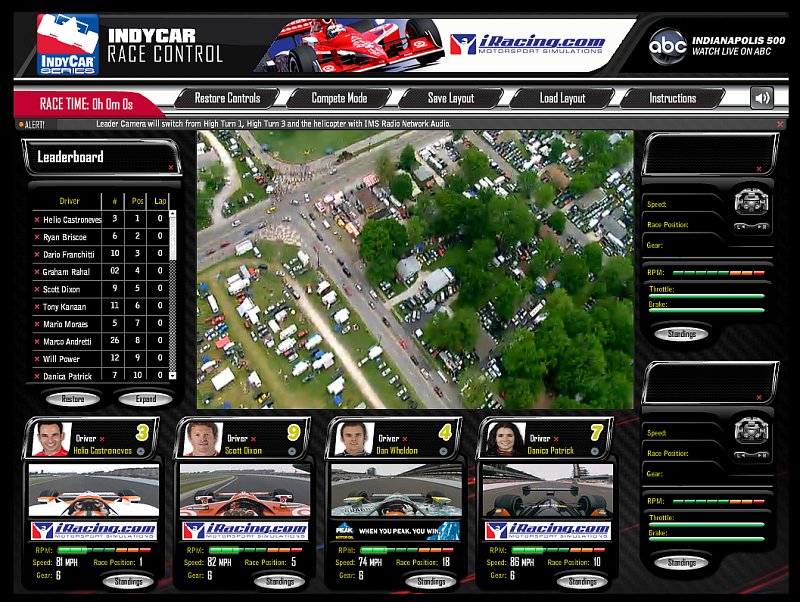This screenshot has width=800, height=602.
Task: Remove driver from Scott Dixon camera panel
Action: click(253, 439)
